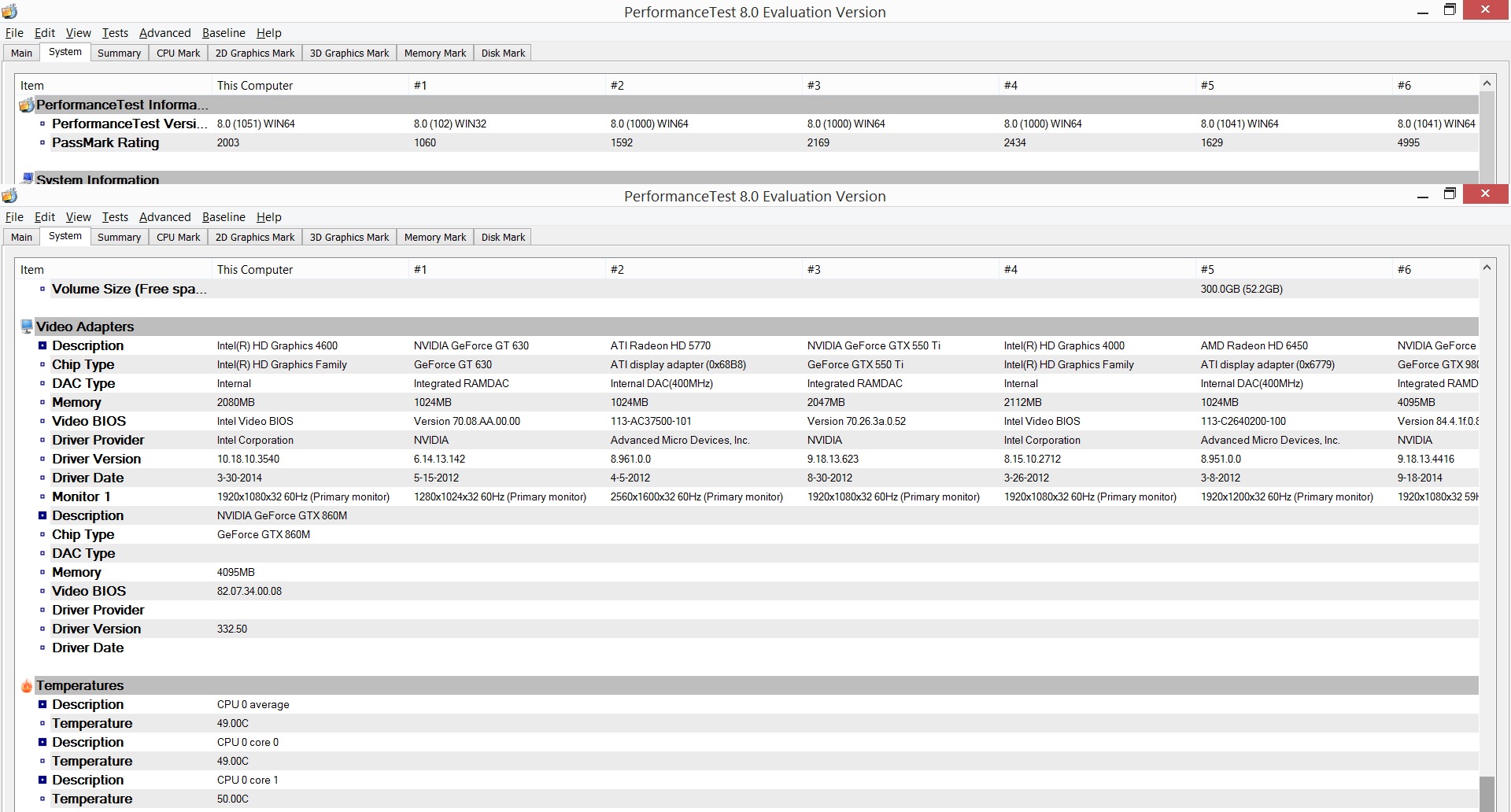Click the Temperatures flame icon
Viewport: 1511px width, 812px height.
point(27,685)
